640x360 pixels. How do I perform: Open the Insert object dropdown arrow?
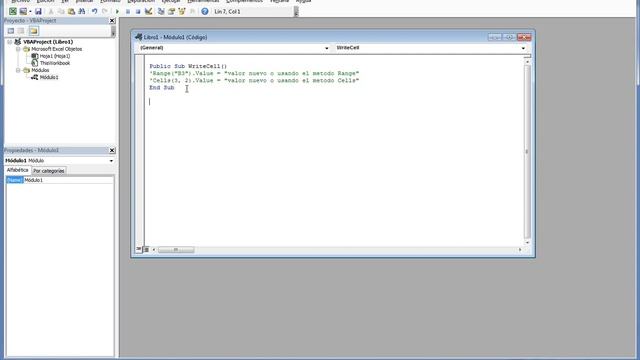(30, 11)
